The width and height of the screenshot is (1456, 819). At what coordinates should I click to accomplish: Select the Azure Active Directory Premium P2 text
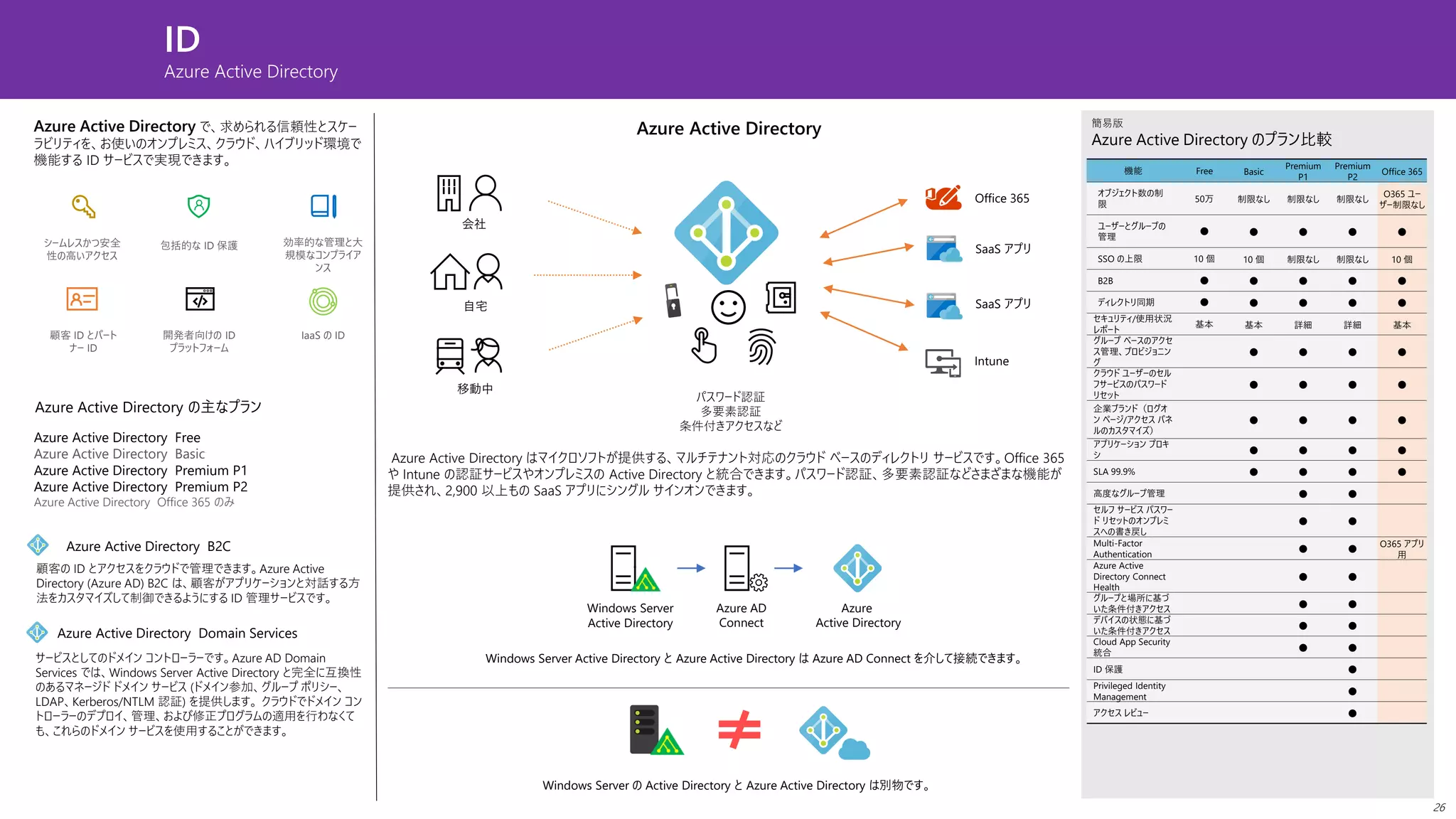pos(141,486)
